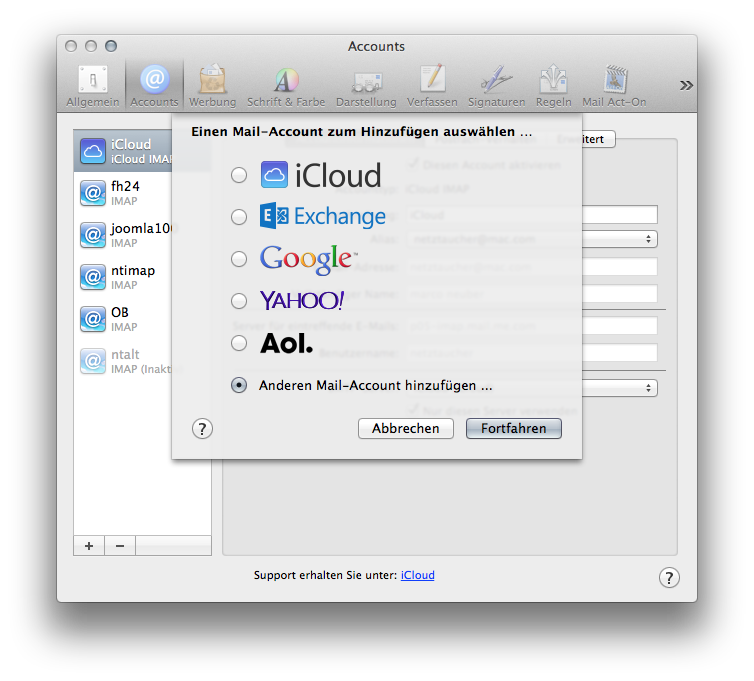This screenshot has height=681, width=754.
Task: Open the Regeln preferences pane
Action: coord(553,86)
